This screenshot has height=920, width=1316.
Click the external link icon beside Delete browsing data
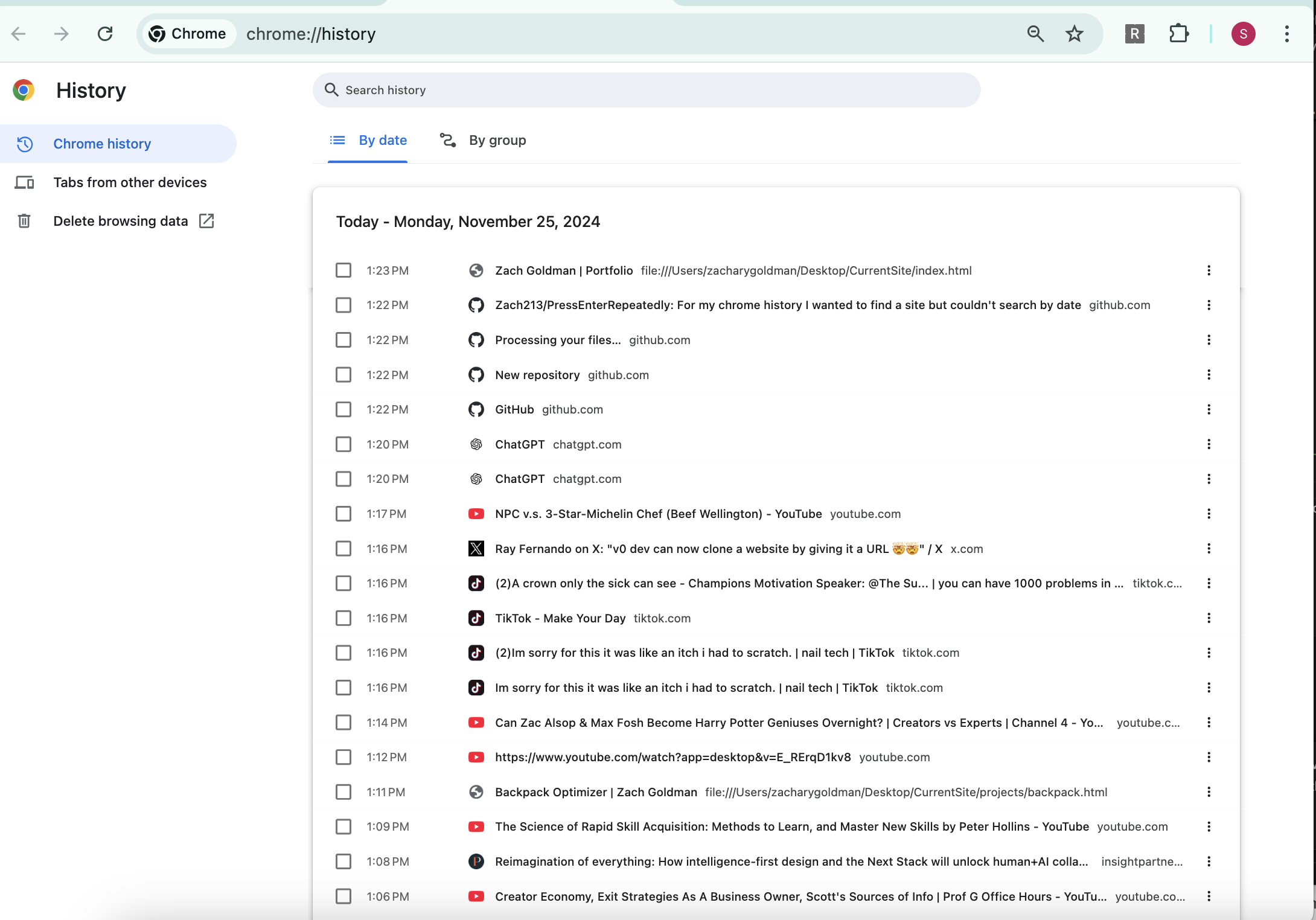pos(206,221)
